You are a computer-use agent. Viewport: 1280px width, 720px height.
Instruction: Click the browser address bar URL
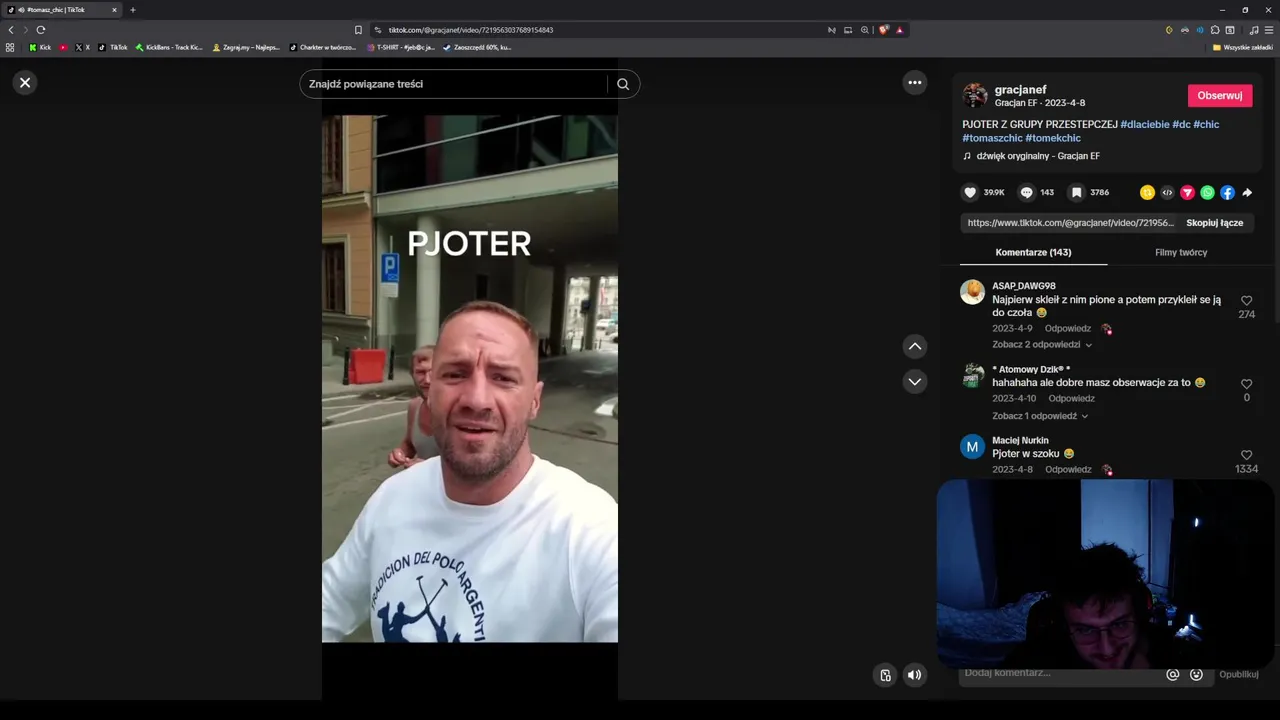[470, 30]
